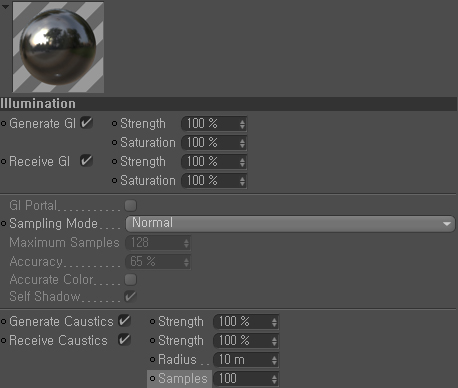The width and height of the screenshot is (458, 388).
Task: Click the Generate GI Saturation stepper arrows
Action: tap(242, 143)
